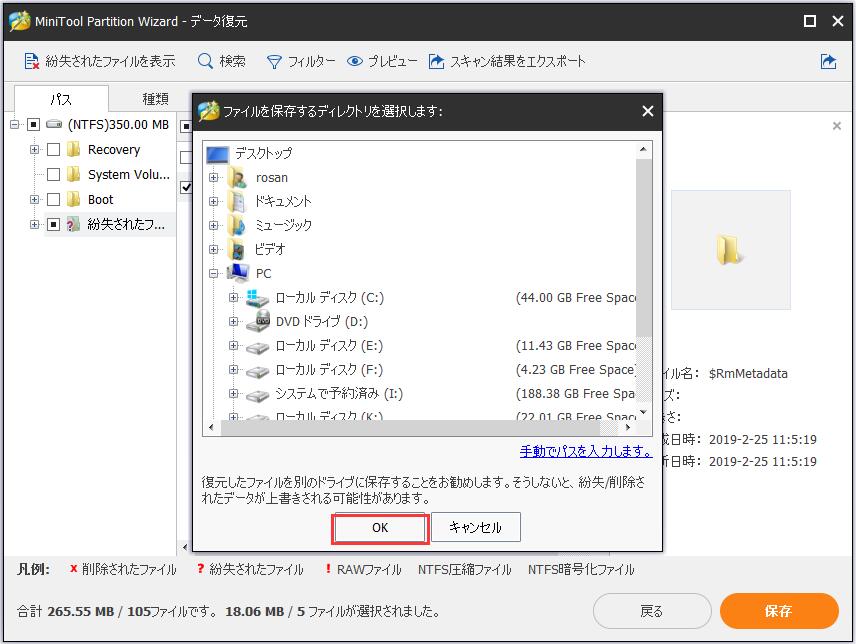This screenshot has width=856, height=644.
Task: Click the export icon at top right
Action: 828,60
